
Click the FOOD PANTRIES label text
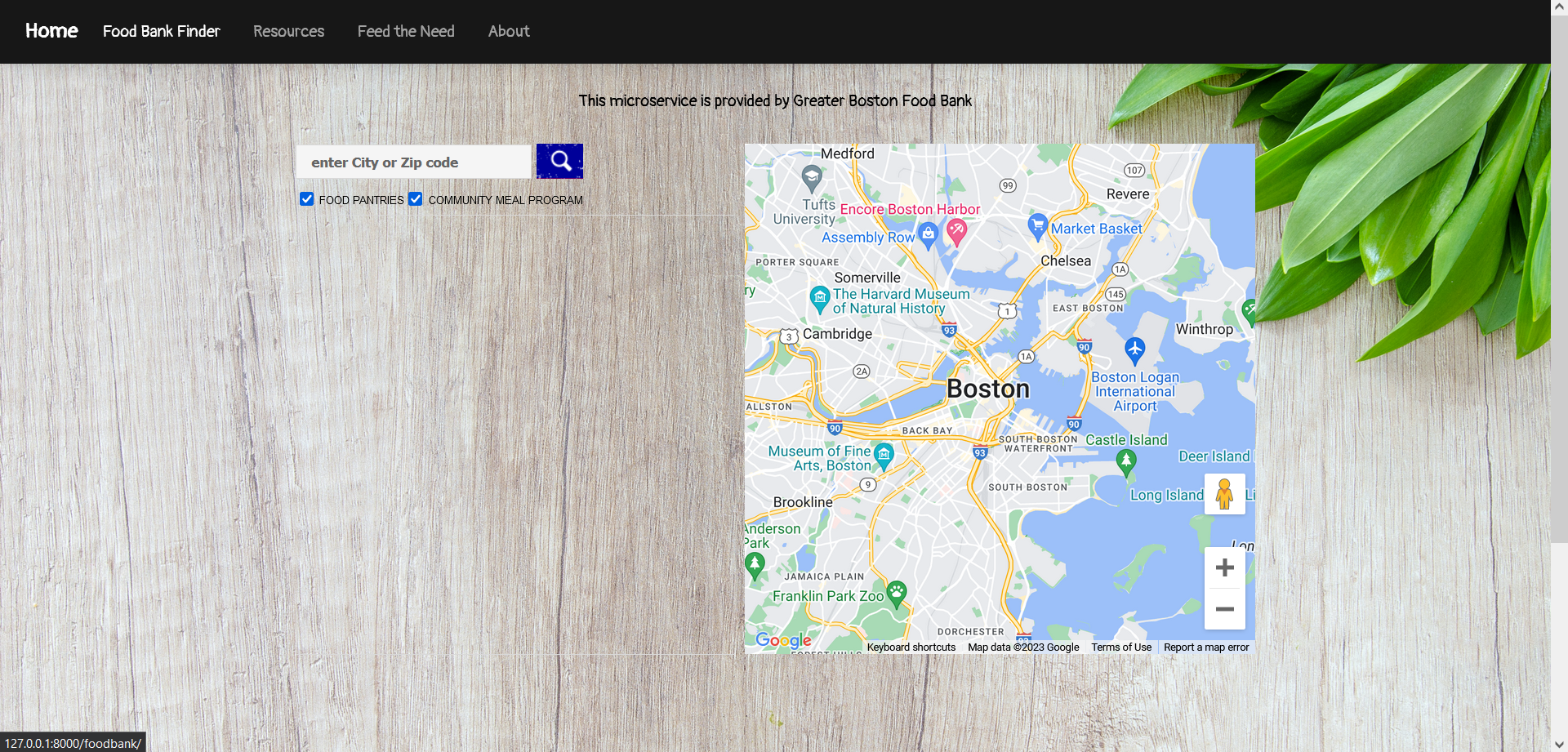361,200
